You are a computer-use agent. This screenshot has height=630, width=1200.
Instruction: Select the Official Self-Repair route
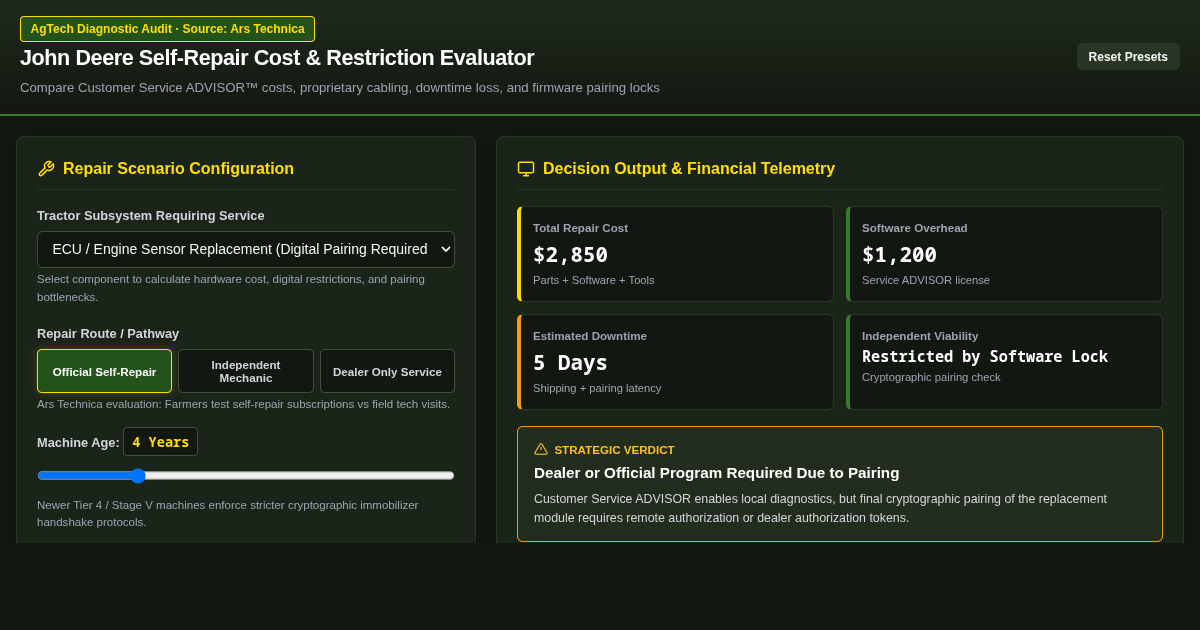[105, 371]
